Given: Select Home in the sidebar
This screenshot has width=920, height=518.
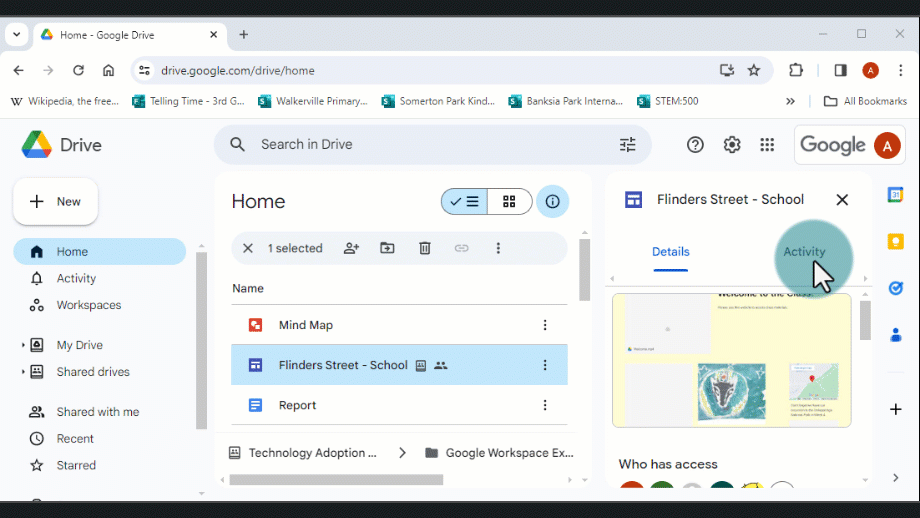Looking at the screenshot, I should pyautogui.click(x=100, y=252).
